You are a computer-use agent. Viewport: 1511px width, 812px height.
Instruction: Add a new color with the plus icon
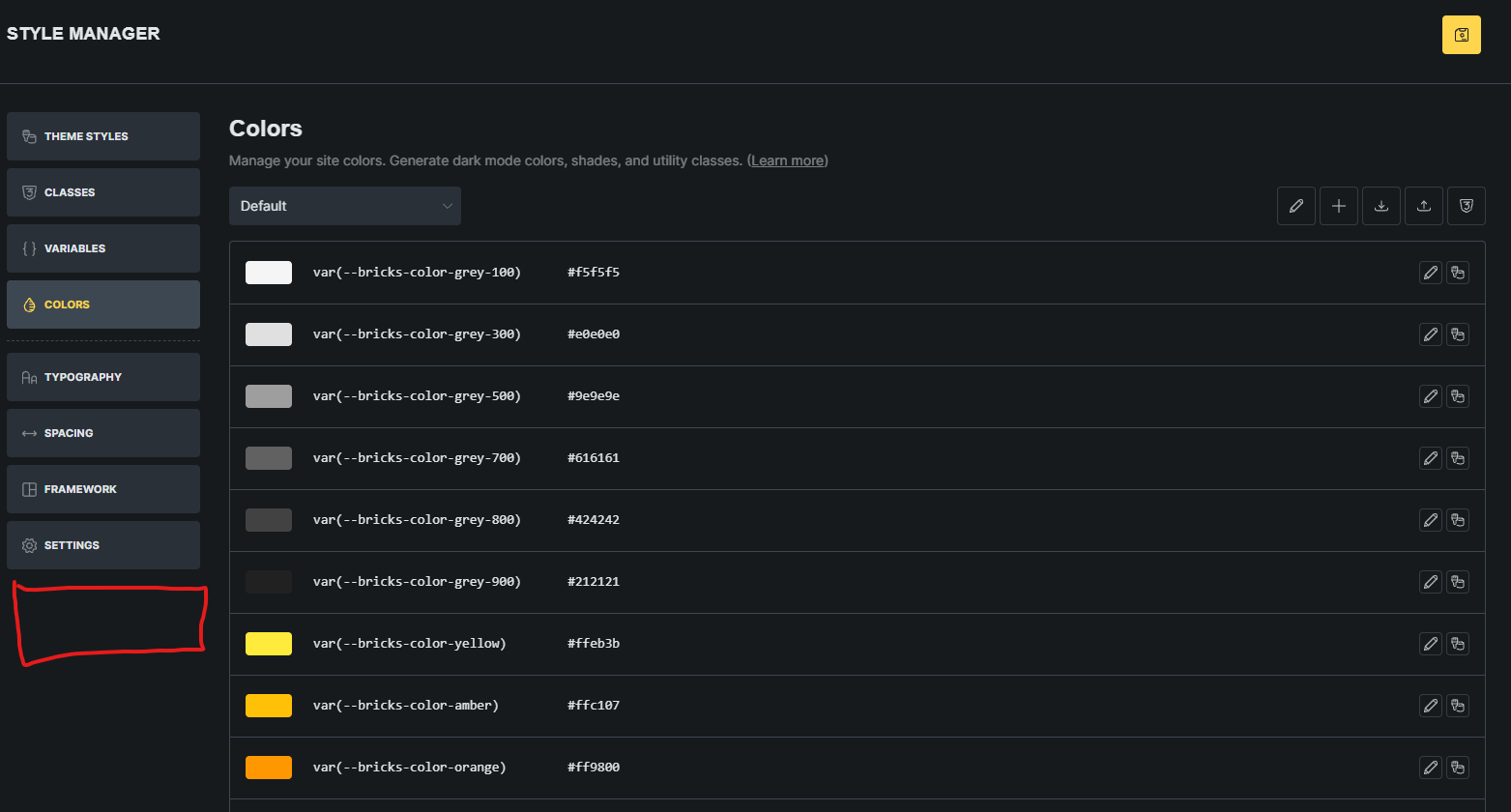(x=1338, y=206)
